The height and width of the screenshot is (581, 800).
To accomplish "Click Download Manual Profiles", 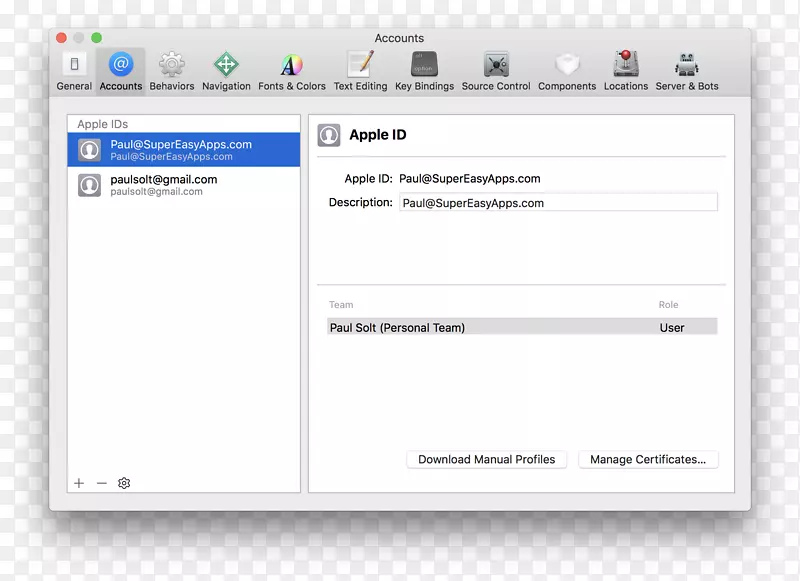I will pos(486,459).
